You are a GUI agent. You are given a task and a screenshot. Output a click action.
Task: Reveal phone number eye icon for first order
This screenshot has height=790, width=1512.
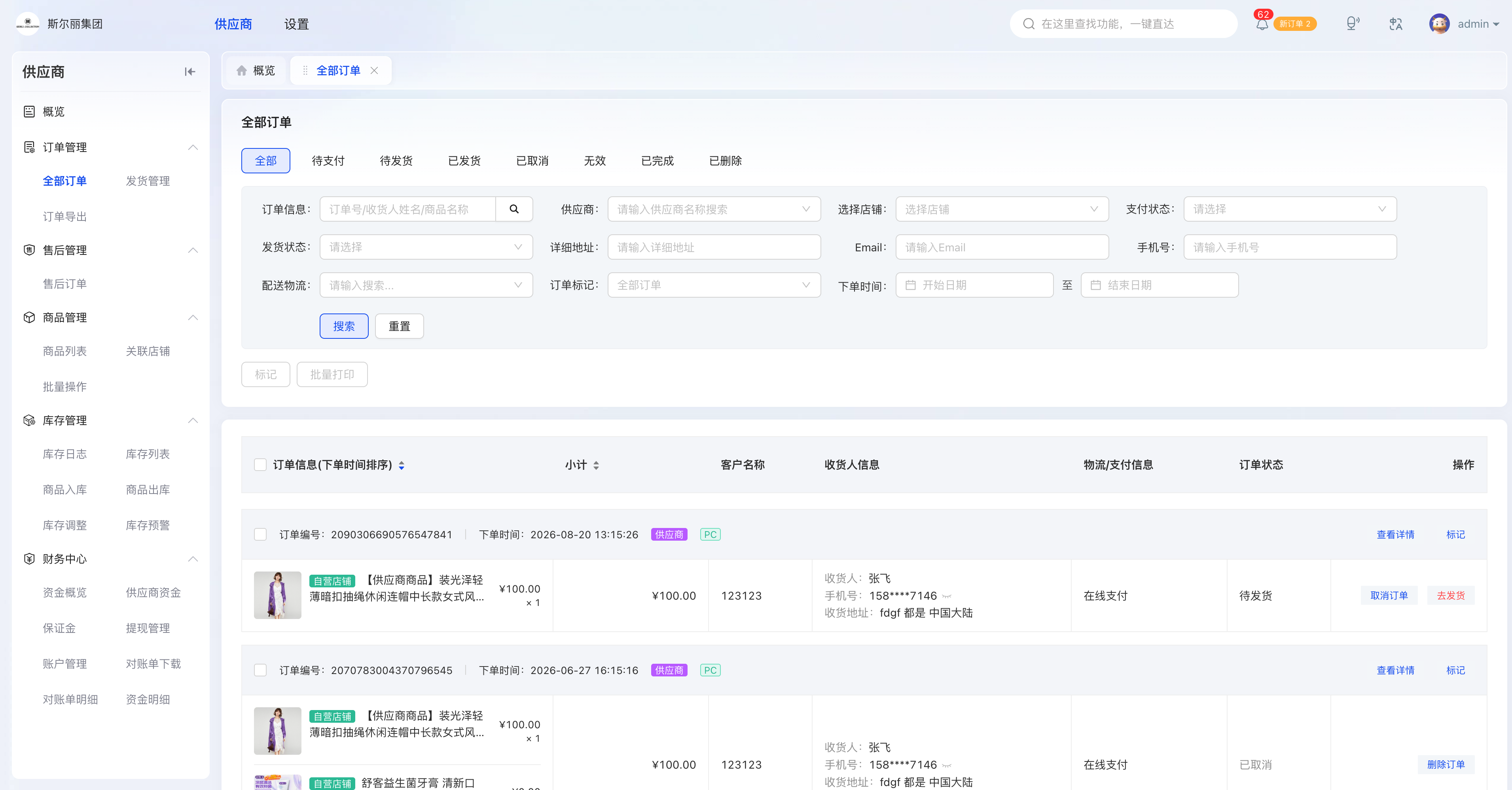click(x=946, y=596)
